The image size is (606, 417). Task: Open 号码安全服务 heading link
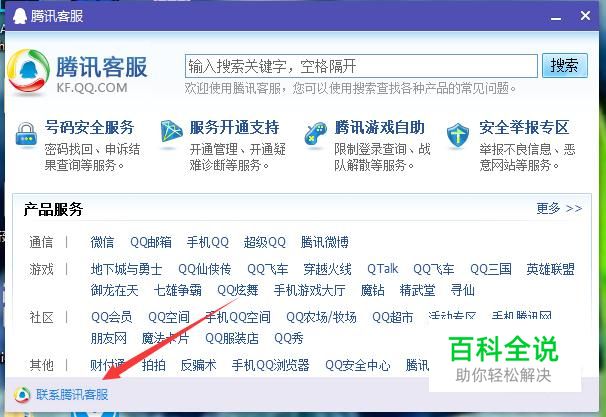click(x=90, y=128)
